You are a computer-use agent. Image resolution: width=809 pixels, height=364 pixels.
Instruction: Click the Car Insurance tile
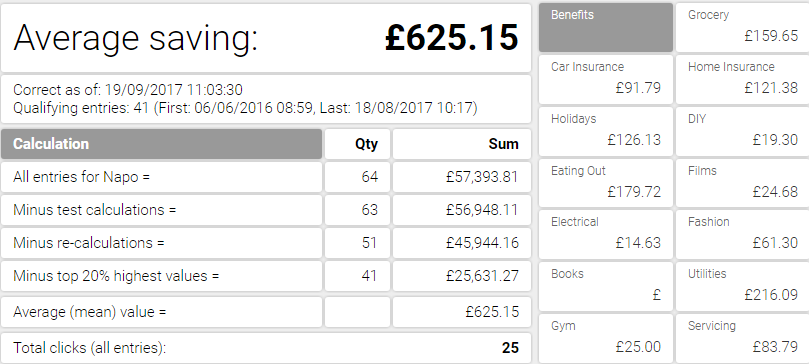pos(606,79)
